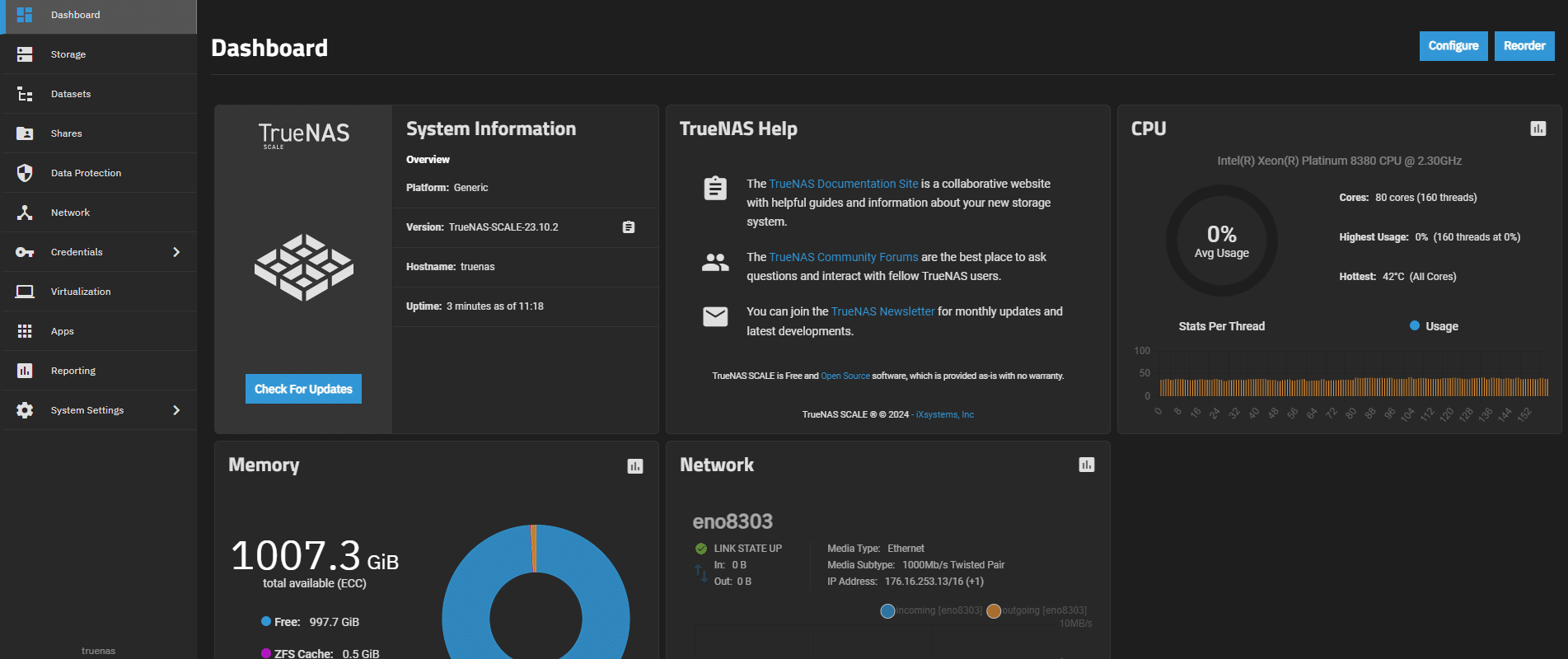Click the blue Usage legend dot

[x=1415, y=326]
